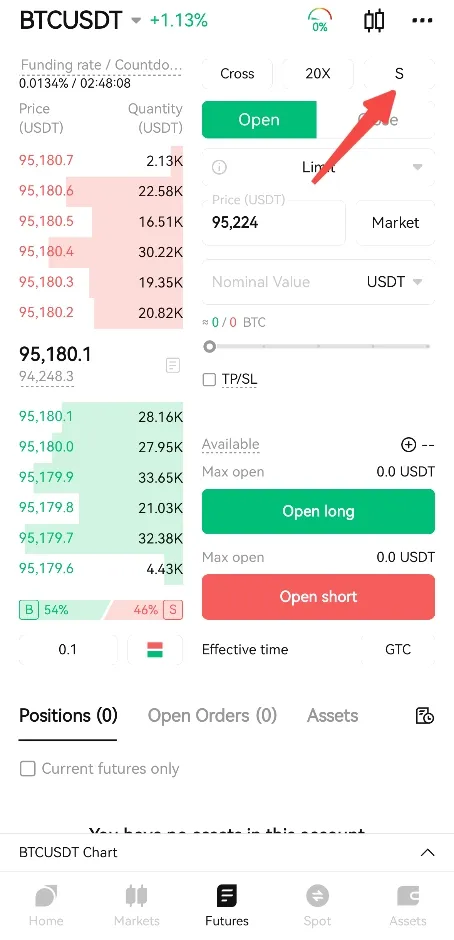This screenshot has height=940, width=454.
Task: Switch to the Assets tab beside Open Orders
Action: pyautogui.click(x=332, y=715)
